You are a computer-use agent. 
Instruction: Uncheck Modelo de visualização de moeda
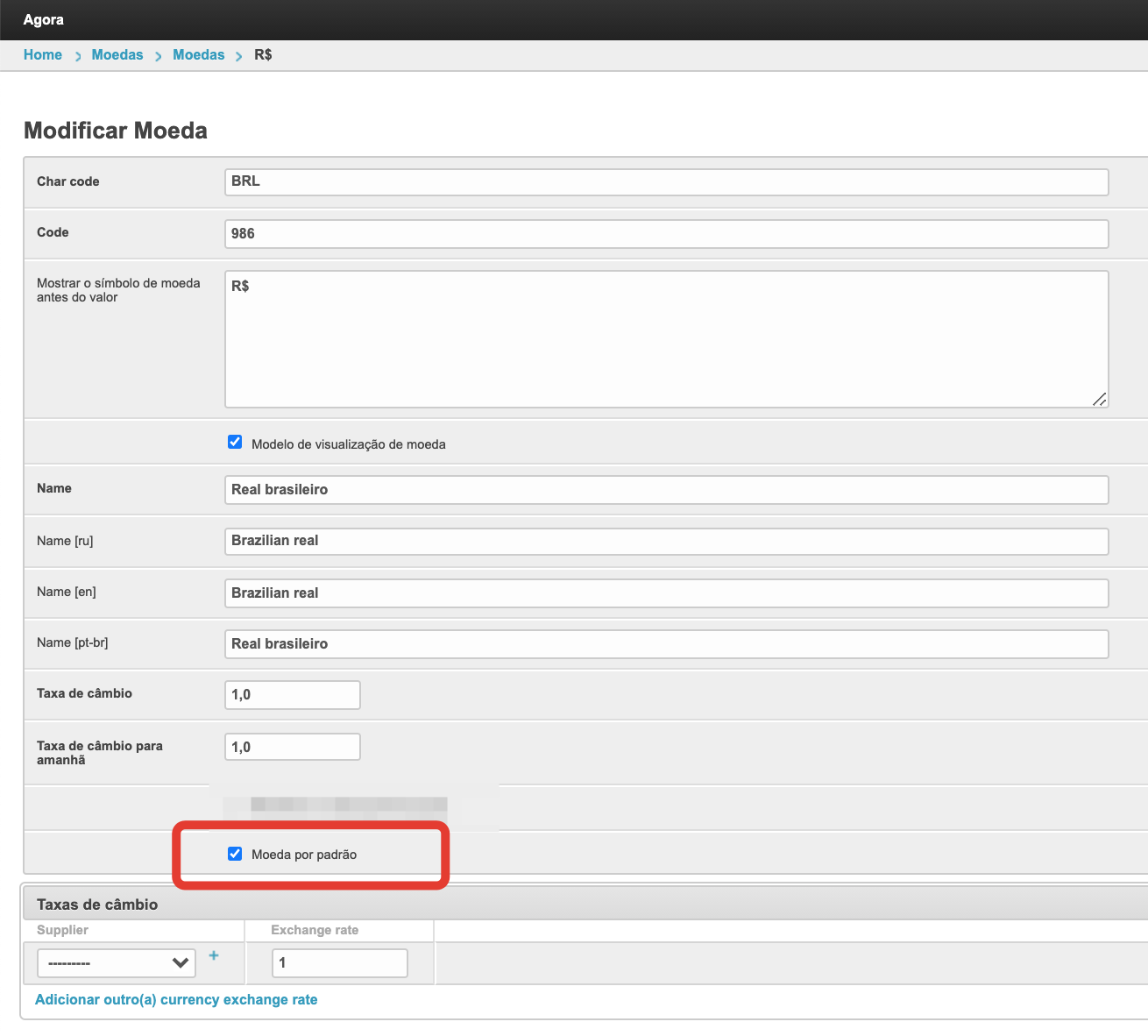[235, 443]
